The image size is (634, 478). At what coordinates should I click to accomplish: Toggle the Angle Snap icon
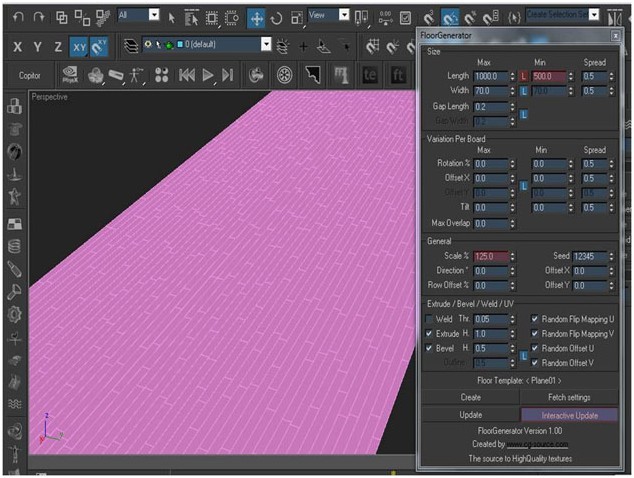click(450, 17)
